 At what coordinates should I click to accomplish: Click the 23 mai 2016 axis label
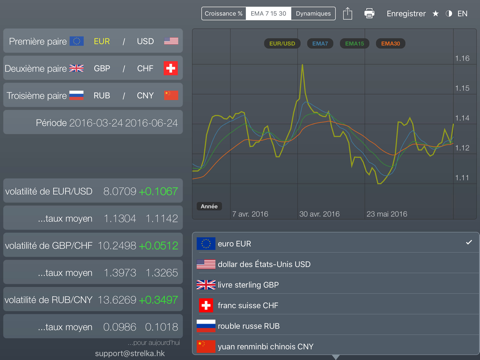coord(387,214)
